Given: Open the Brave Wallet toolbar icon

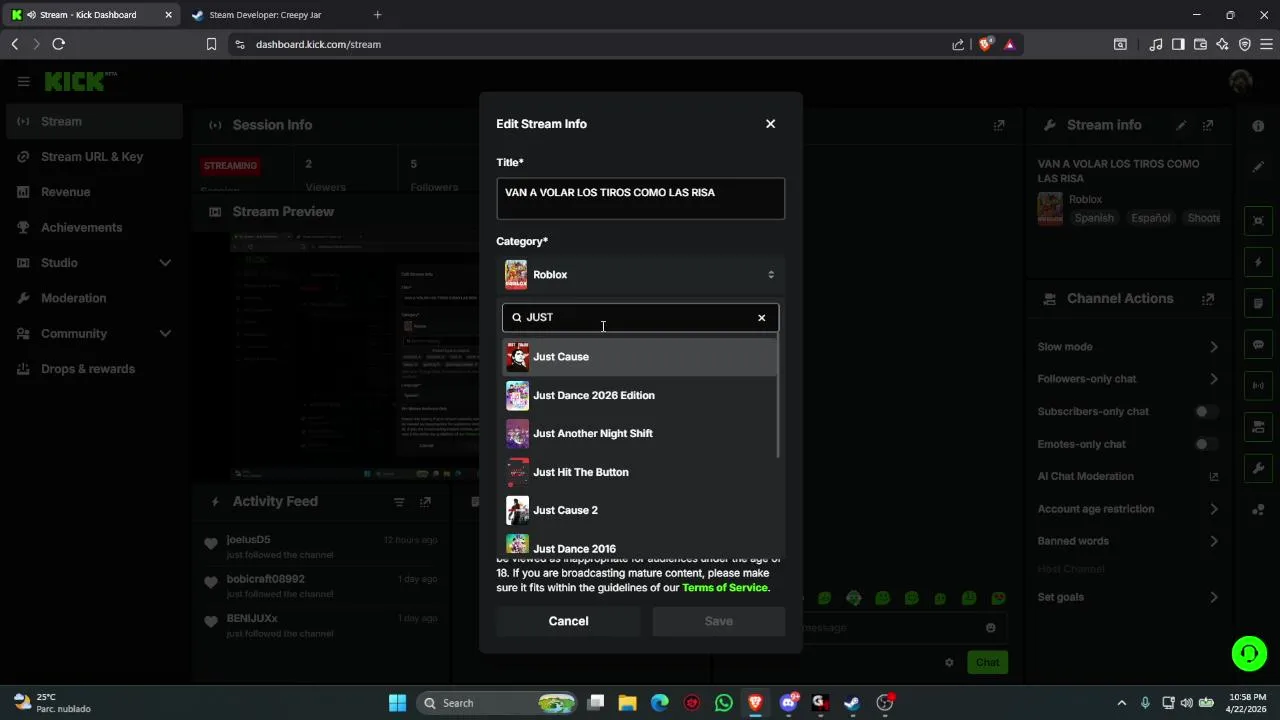Looking at the screenshot, I should click(x=1200, y=44).
